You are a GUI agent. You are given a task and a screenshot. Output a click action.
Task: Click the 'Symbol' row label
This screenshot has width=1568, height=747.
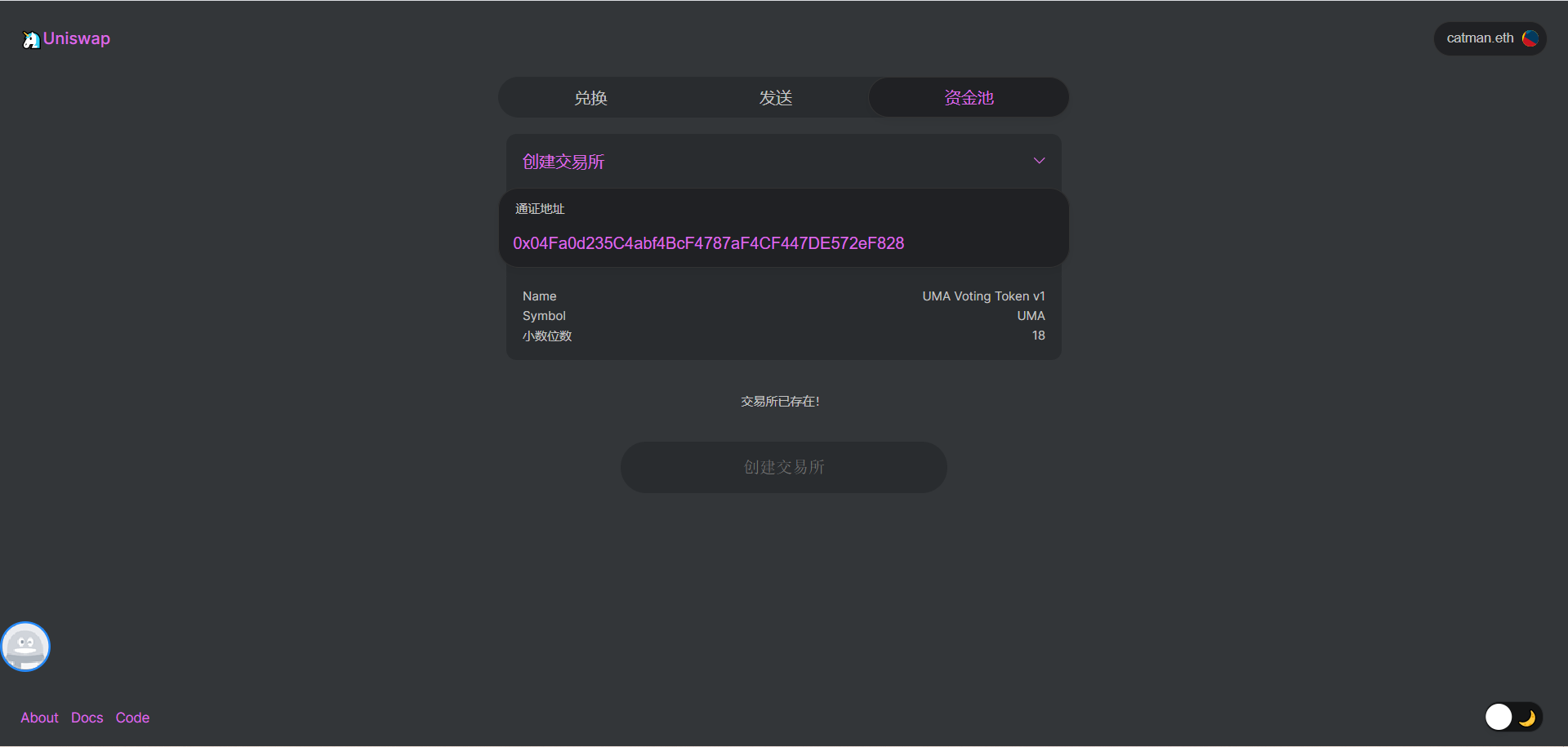click(544, 316)
